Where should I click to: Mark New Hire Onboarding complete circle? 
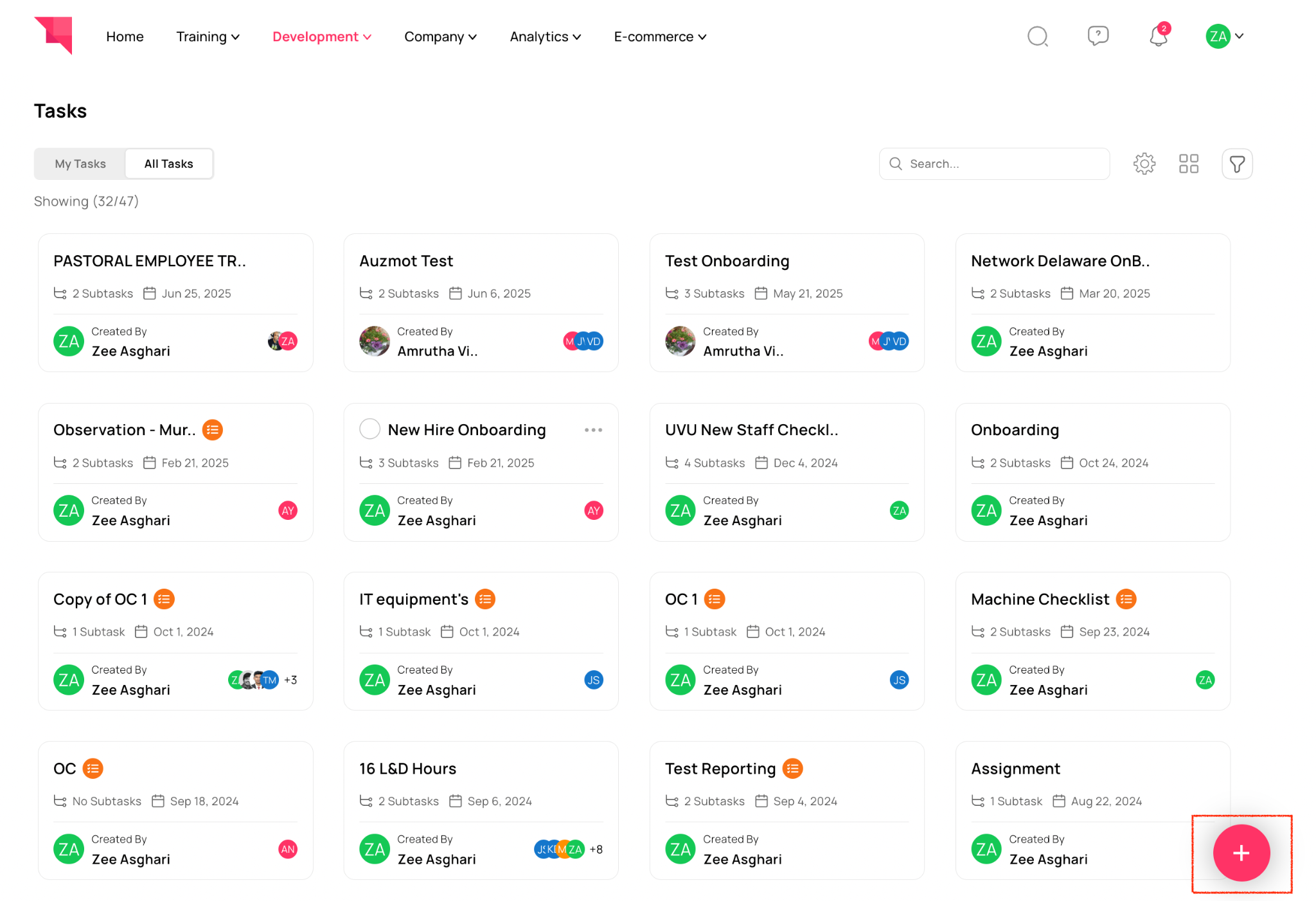pos(369,429)
